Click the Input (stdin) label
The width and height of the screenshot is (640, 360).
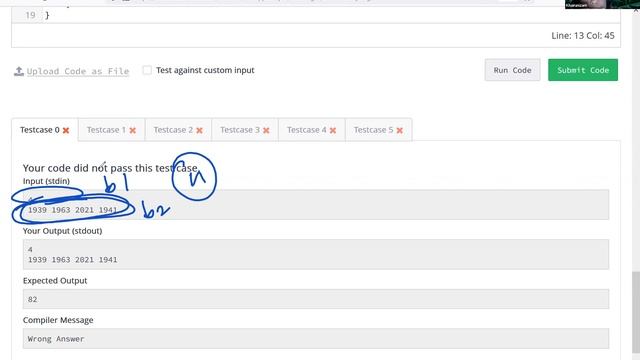tap(46, 181)
